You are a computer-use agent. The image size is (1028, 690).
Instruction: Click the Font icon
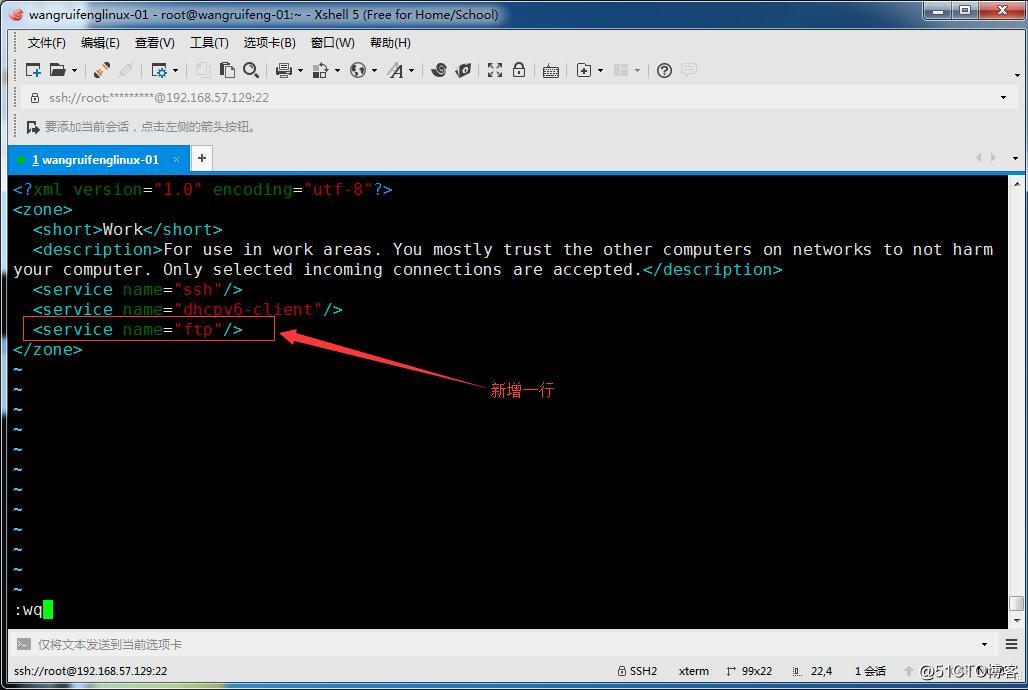pyautogui.click(x=395, y=70)
